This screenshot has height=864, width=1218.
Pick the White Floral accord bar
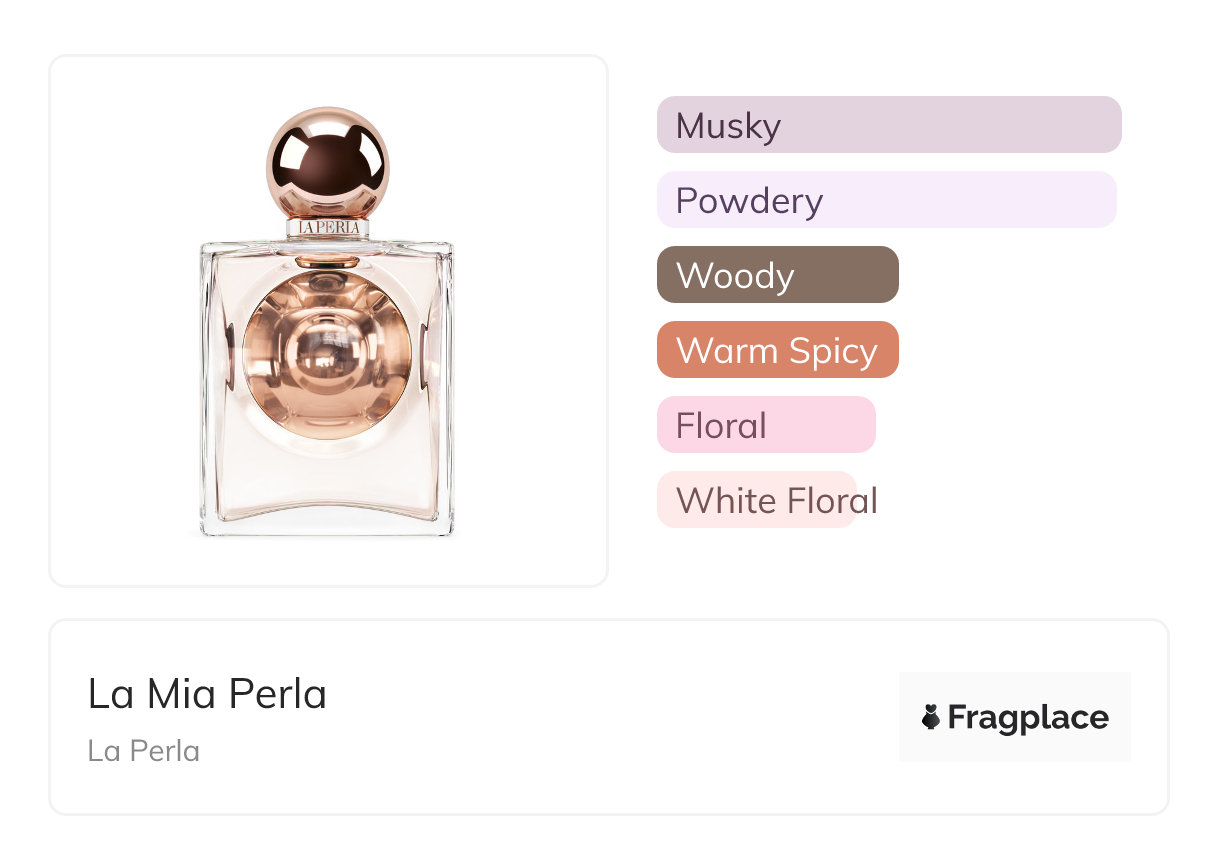756,500
